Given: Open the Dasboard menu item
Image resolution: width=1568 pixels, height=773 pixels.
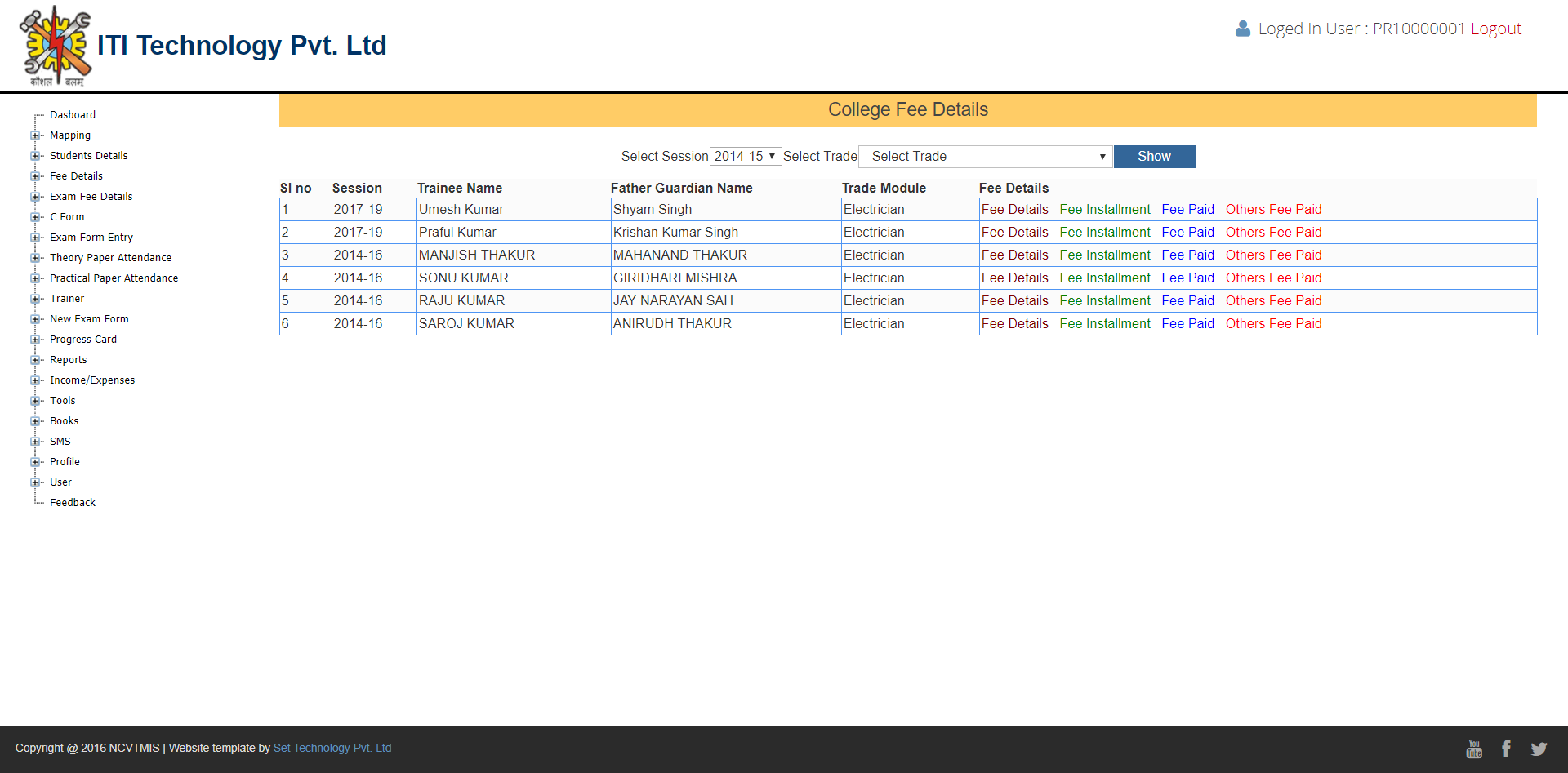Looking at the screenshot, I should 73,115.
